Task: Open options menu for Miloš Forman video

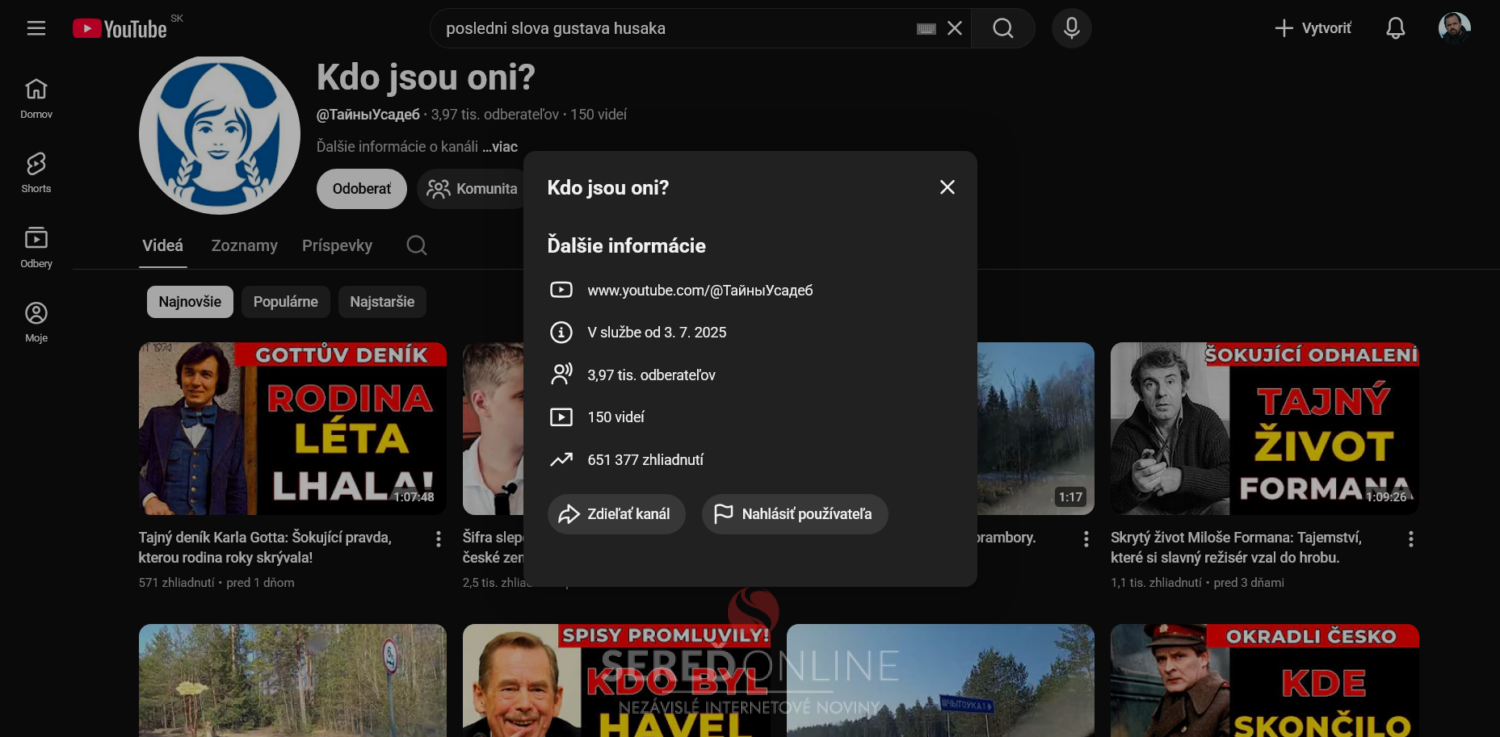Action: [x=1410, y=539]
